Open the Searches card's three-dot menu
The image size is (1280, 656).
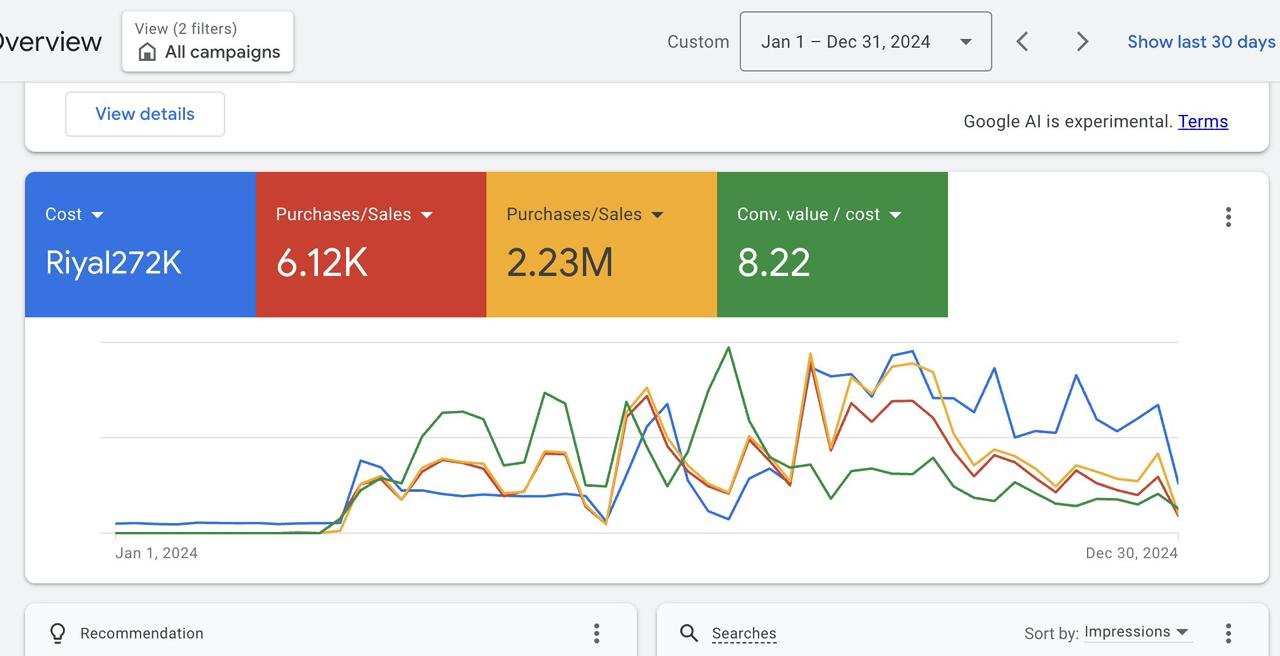point(1228,633)
